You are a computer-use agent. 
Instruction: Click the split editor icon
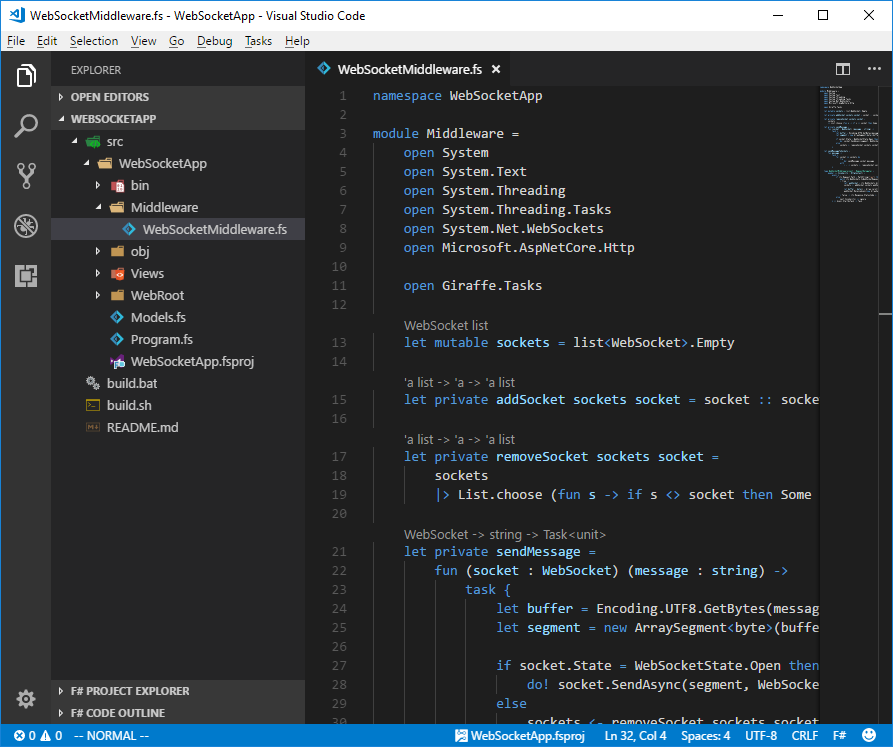[x=843, y=69]
